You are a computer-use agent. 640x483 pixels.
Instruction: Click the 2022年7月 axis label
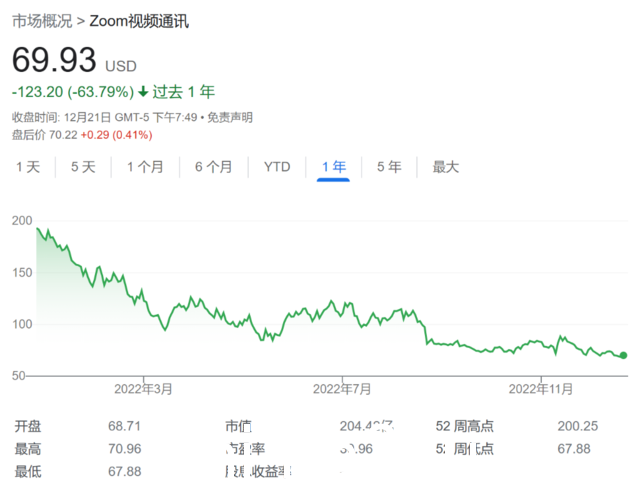342,389
